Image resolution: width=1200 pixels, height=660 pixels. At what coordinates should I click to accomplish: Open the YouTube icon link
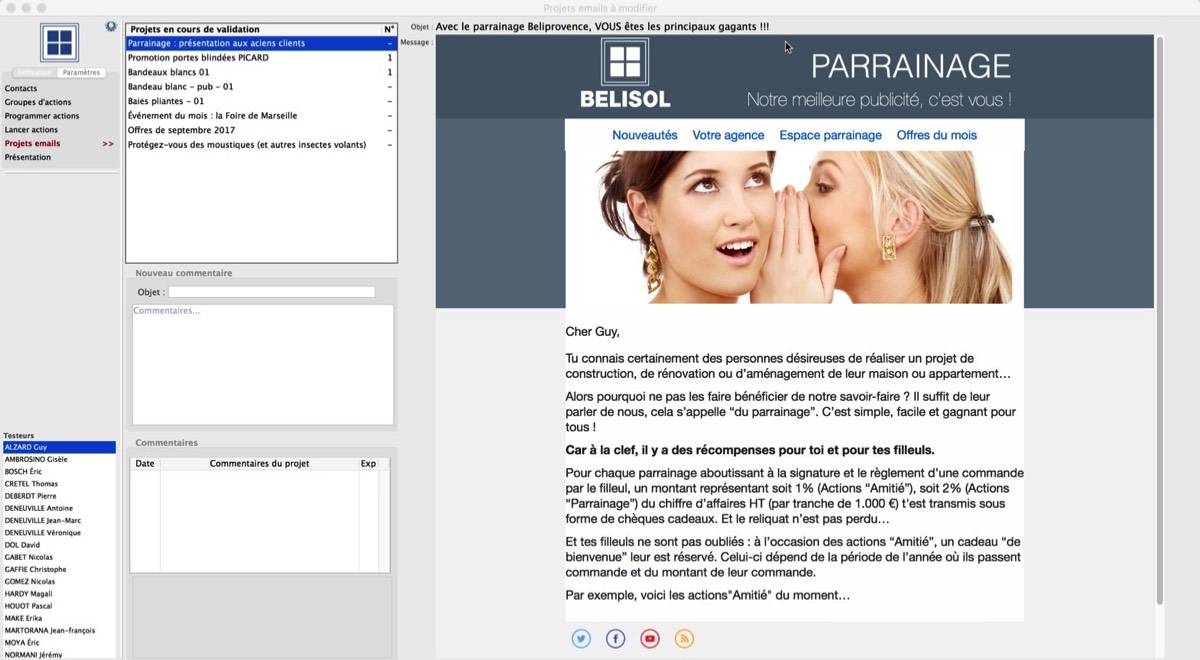point(650,639)
